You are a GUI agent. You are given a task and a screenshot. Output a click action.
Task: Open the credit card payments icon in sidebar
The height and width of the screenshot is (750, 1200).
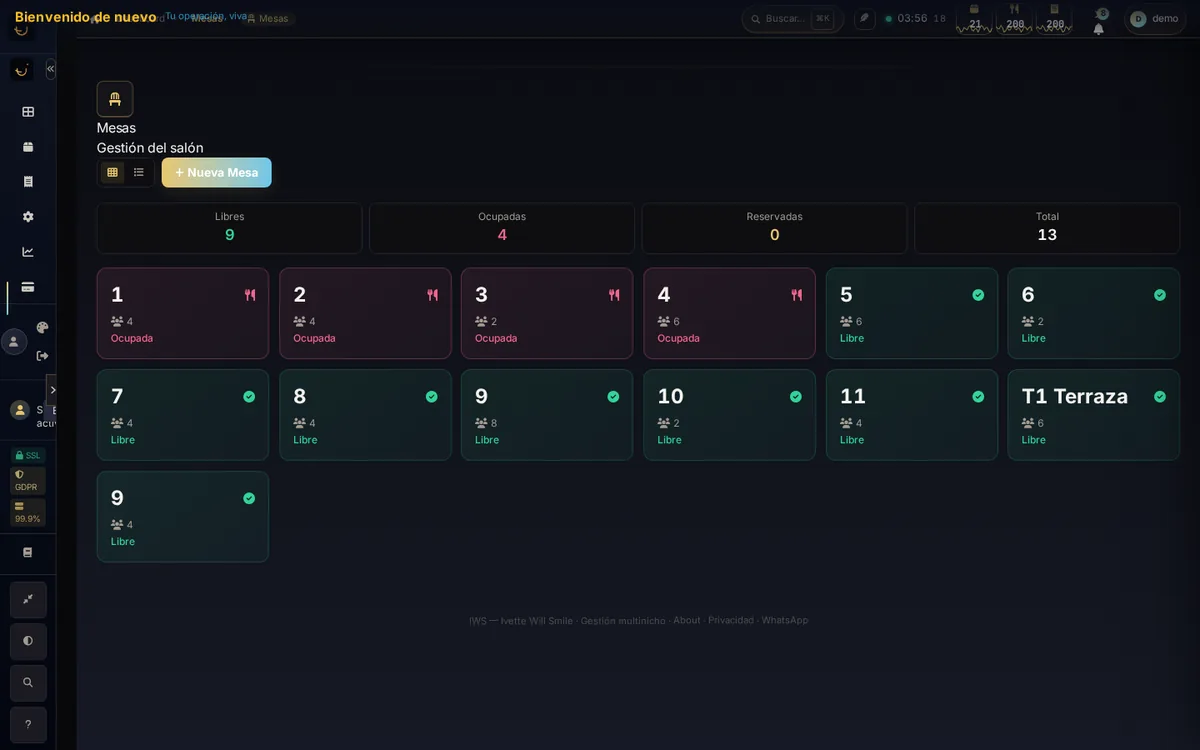(28, 287)
